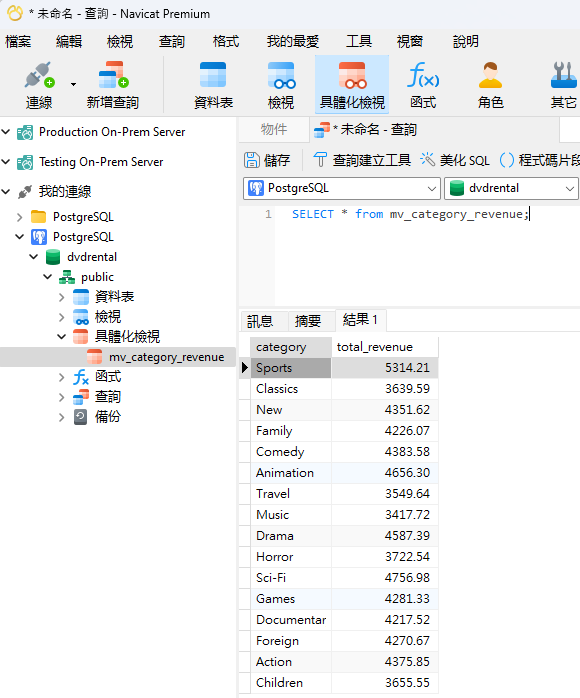Click the public schema icon
The height and width of the screenshot is (698, 580).
point(67,277)
